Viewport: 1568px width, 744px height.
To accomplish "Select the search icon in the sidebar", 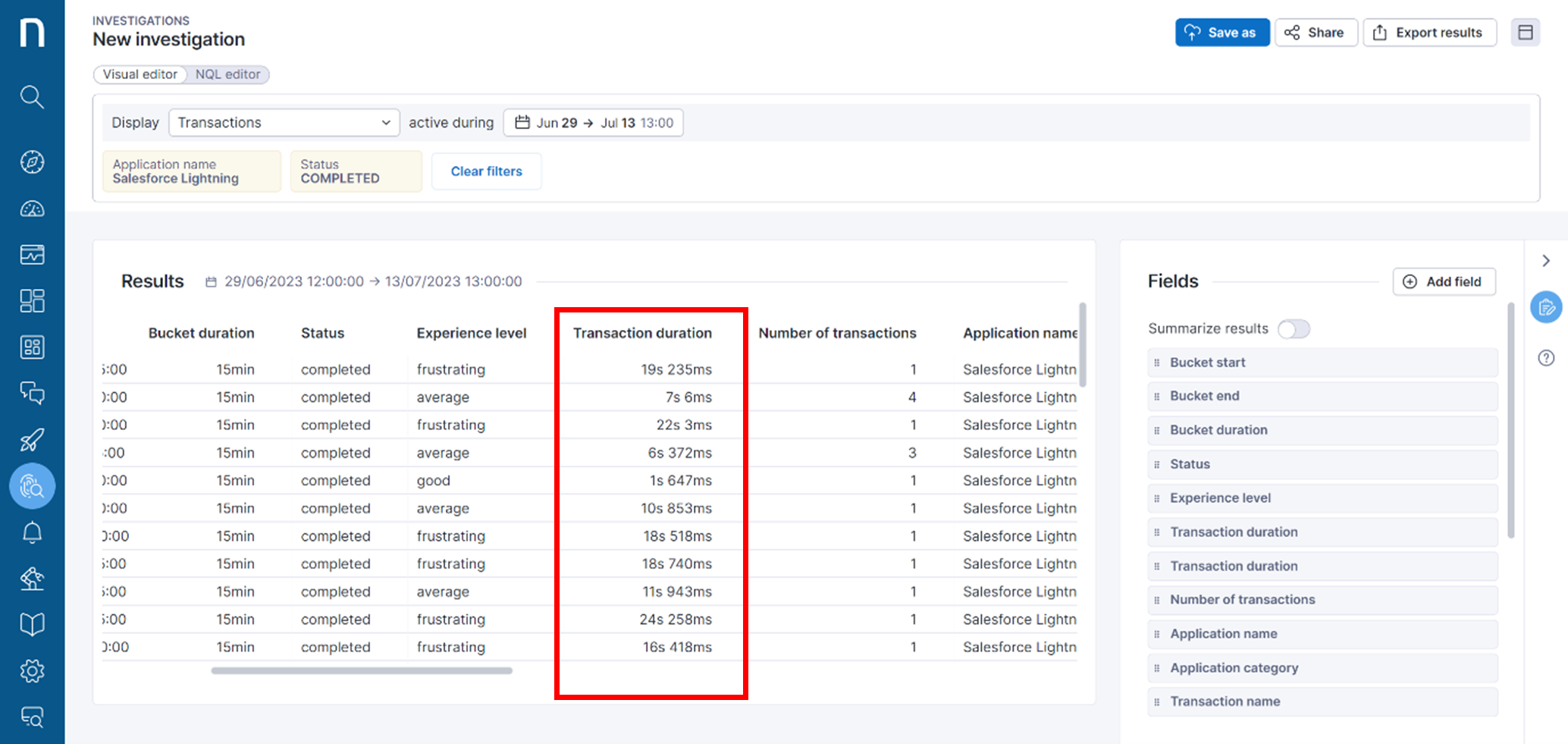I will (x=32, y=97).
